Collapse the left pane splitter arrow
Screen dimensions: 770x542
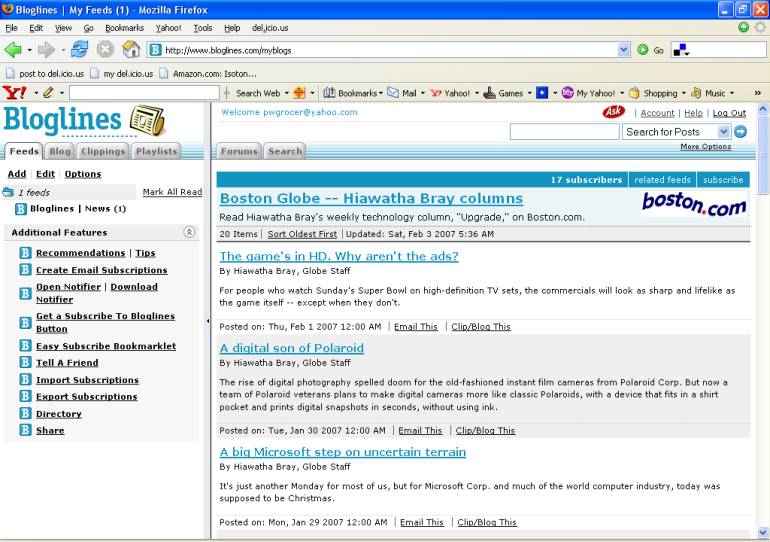[x=208, y=321]
